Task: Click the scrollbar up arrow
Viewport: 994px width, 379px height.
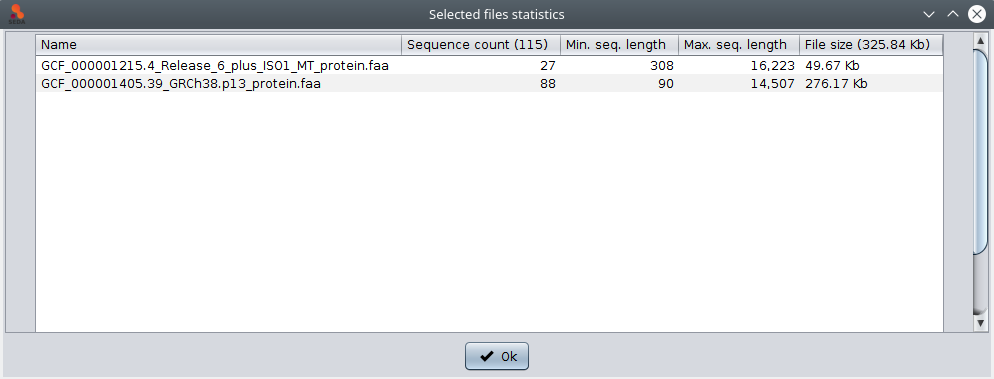Action: click(981, 41)
